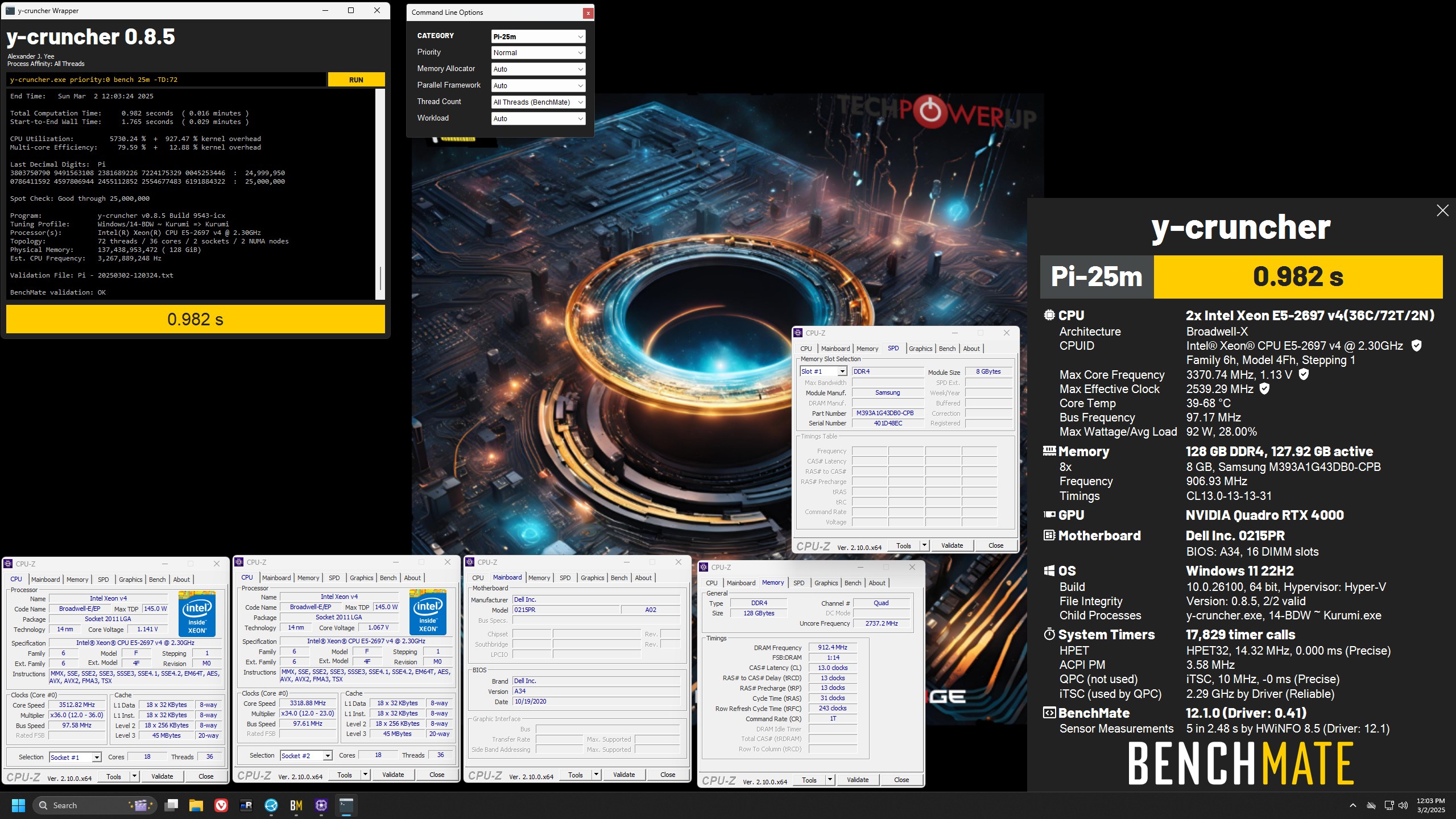Open the mR taskbar application icon
This screenshot has width=1456, height=819.
tap(246, 805)
